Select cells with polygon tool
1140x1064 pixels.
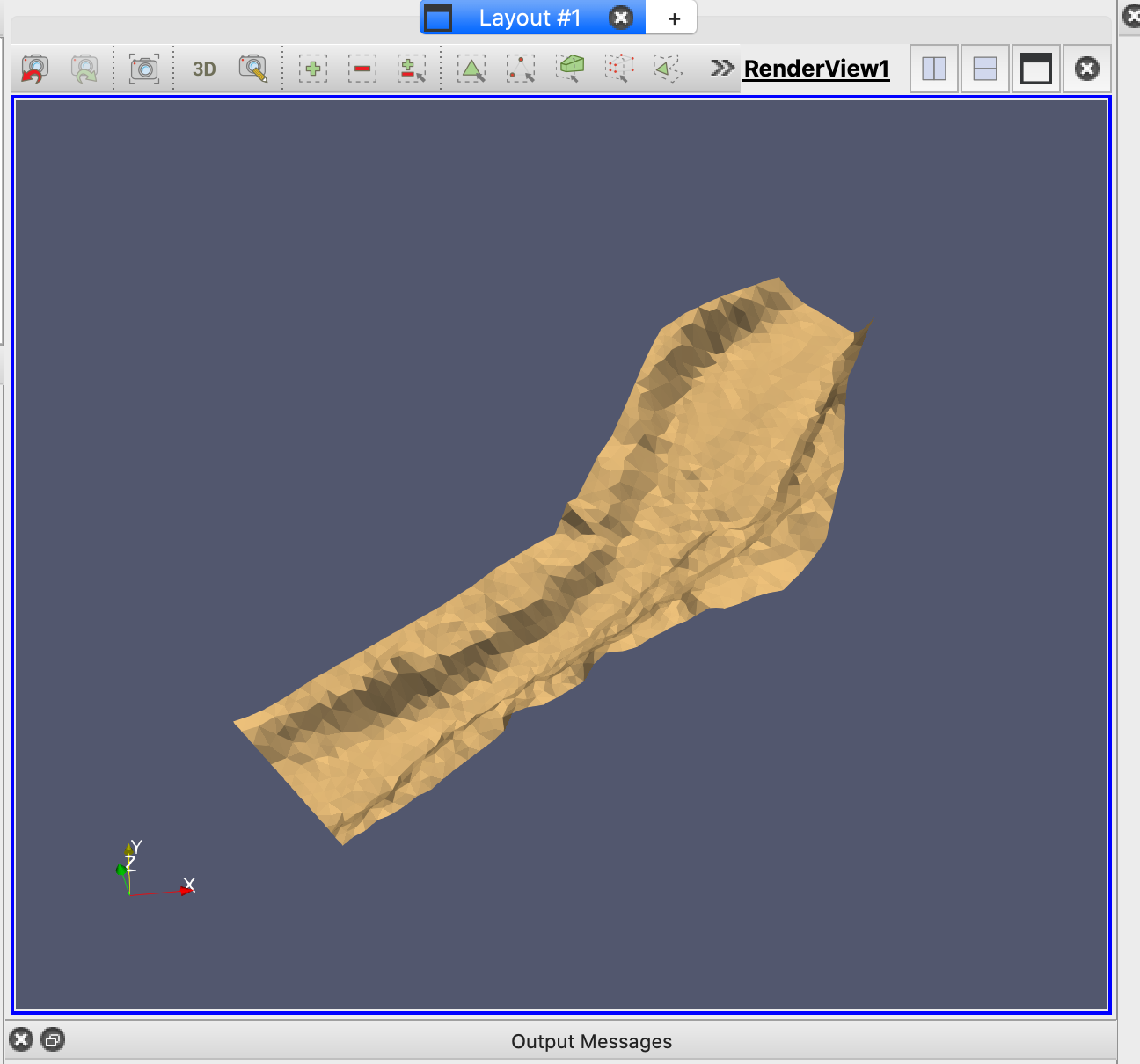click(x=668, y=69)
